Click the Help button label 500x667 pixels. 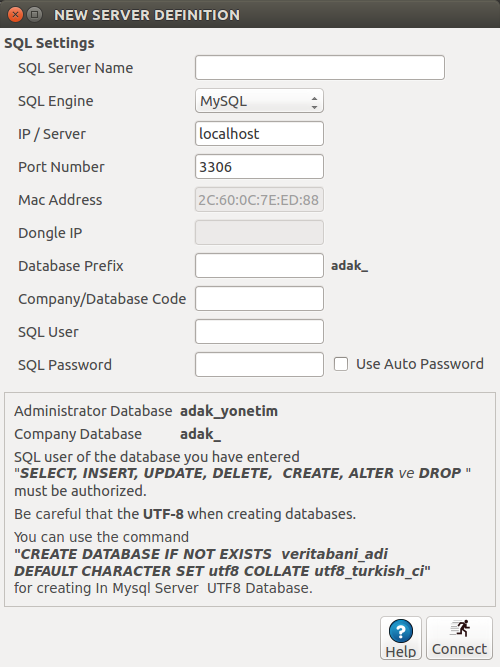tap(400, 652)
